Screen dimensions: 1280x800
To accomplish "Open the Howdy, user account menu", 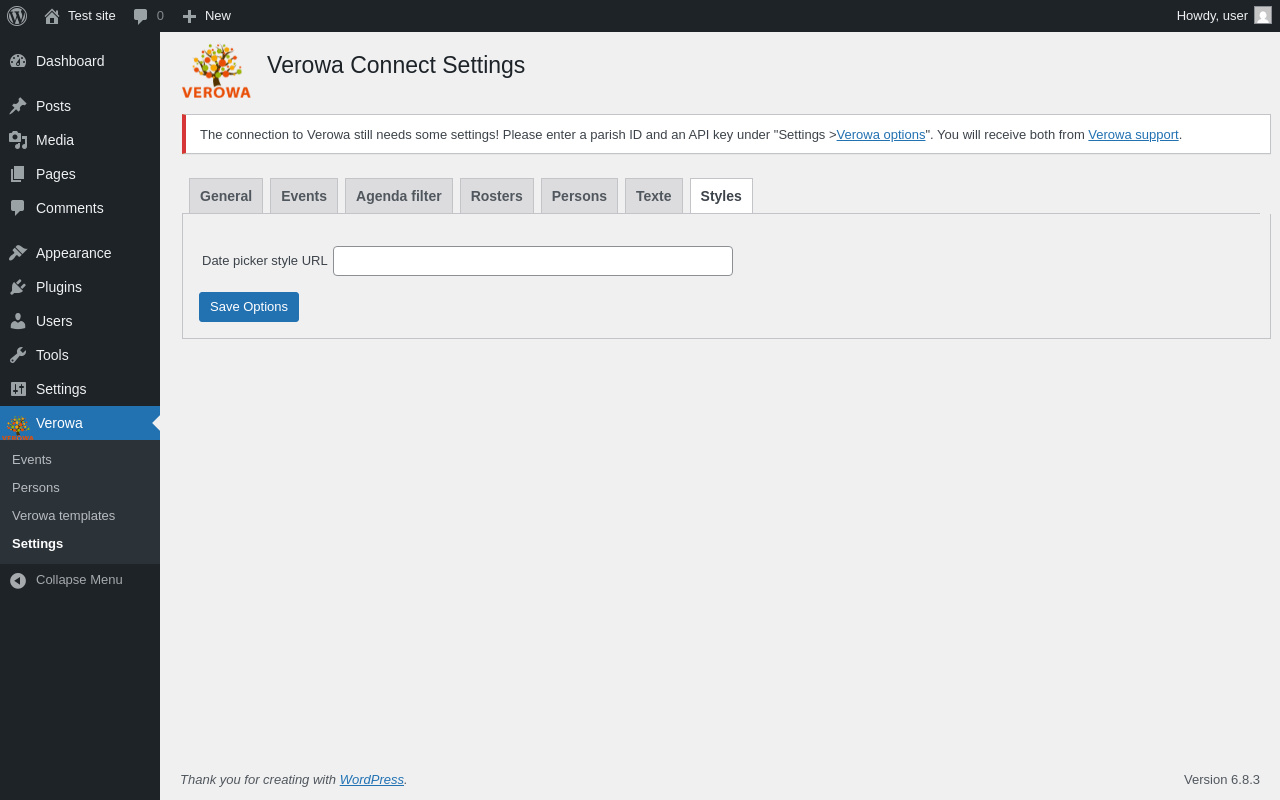I will (x=1224, y=16).
